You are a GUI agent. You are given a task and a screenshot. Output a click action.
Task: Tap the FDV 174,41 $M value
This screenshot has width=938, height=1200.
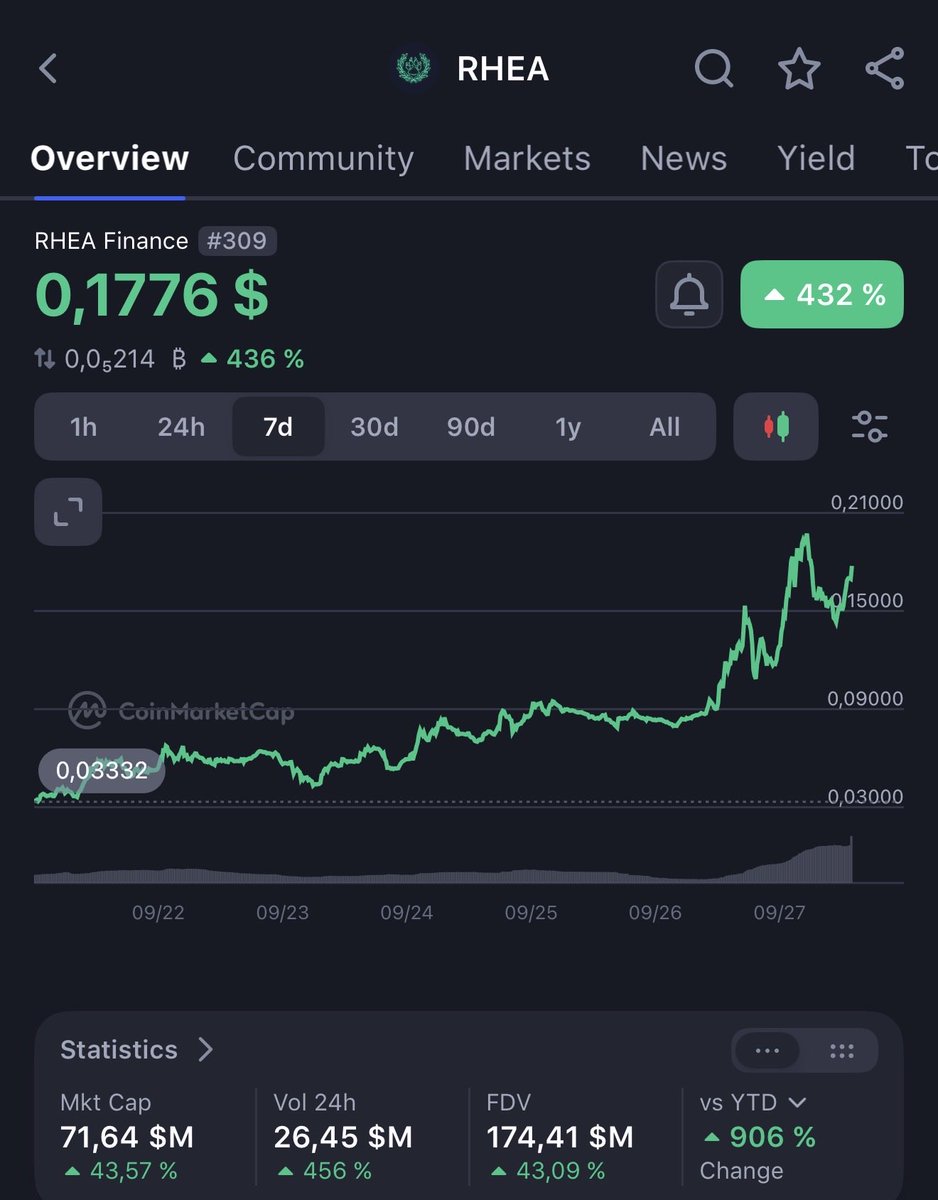(x=560, y=1137)
